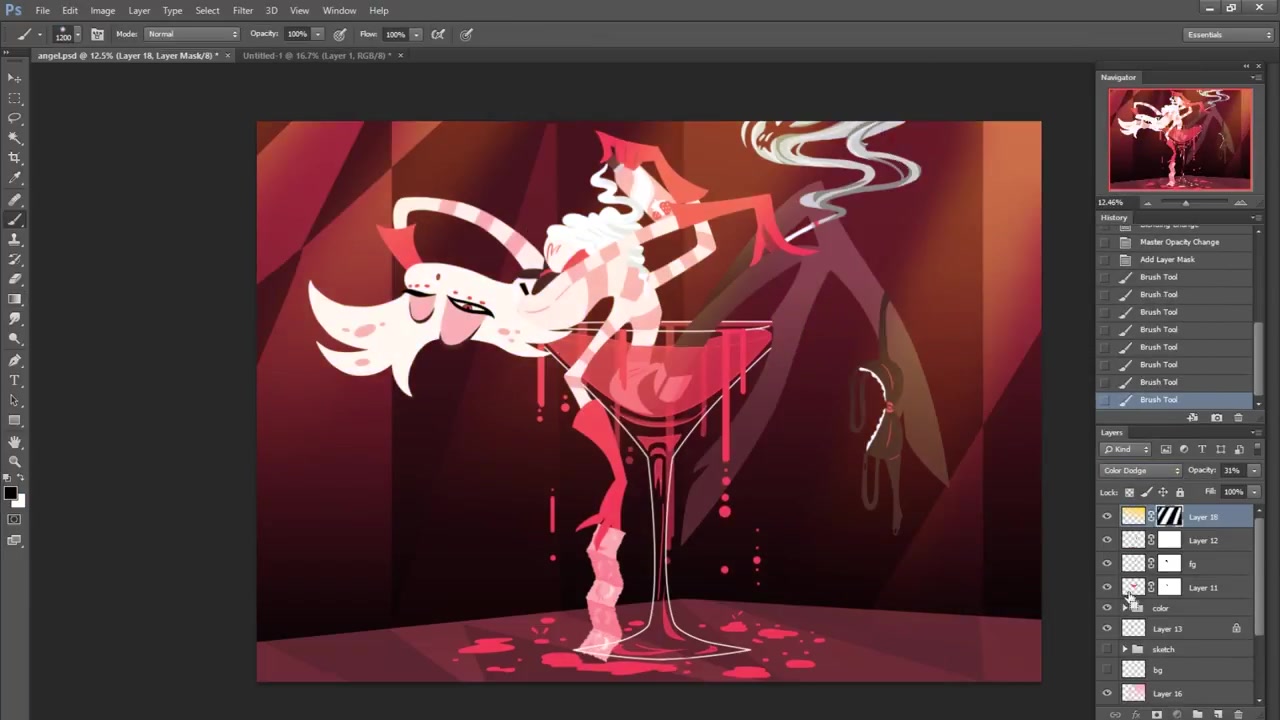
Task: Select the Path Selection tool
Action: pos(14,400)
